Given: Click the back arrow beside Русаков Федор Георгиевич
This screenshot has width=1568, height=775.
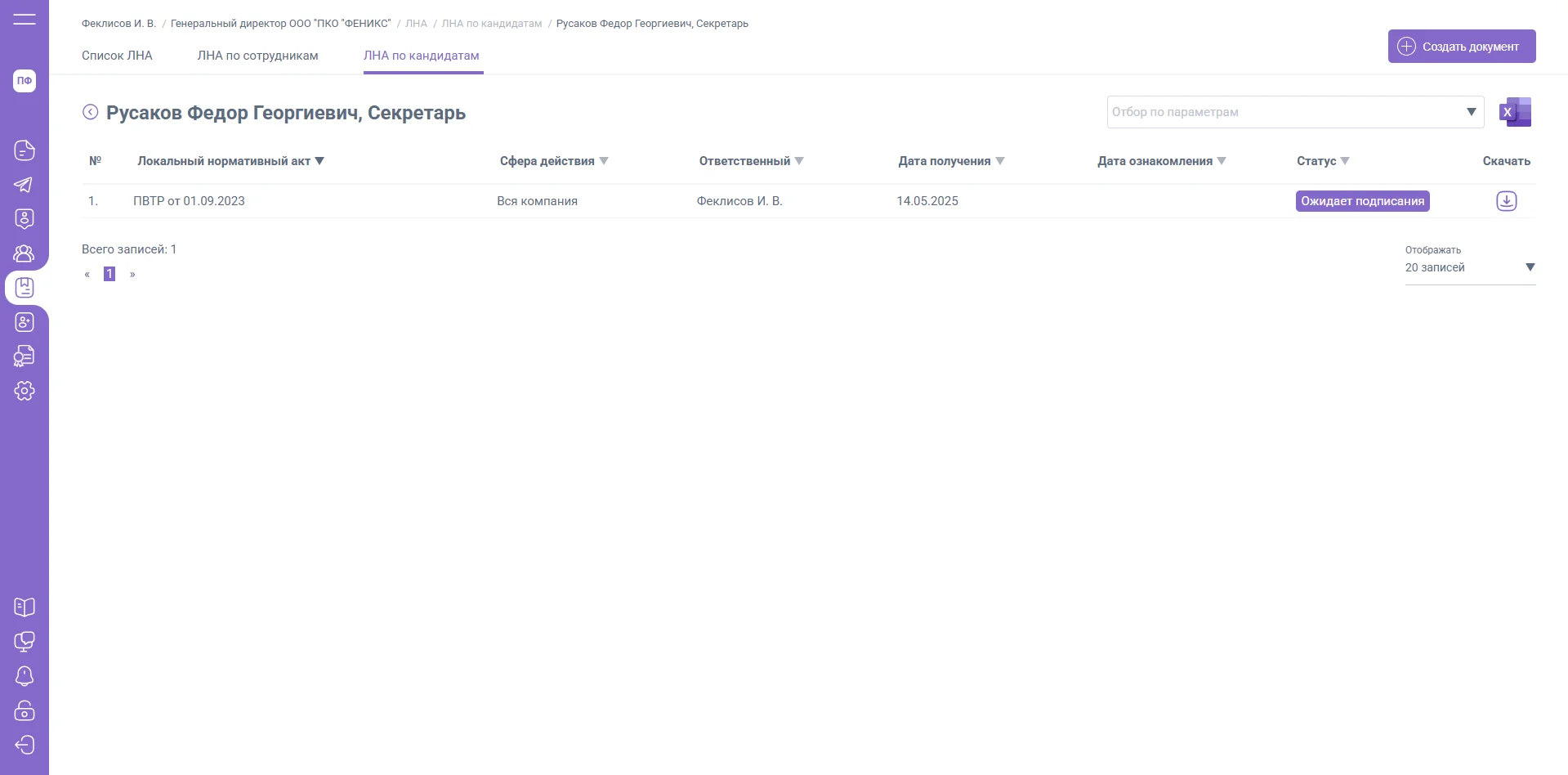Looking at the screenshot, I should click(x=91, y=112).
